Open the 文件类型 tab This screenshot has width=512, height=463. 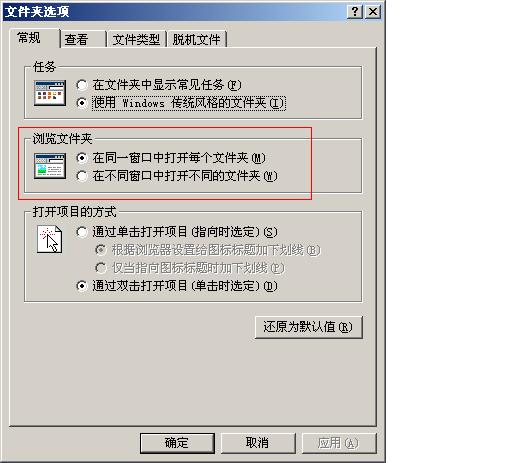click(x=136, y=40)
